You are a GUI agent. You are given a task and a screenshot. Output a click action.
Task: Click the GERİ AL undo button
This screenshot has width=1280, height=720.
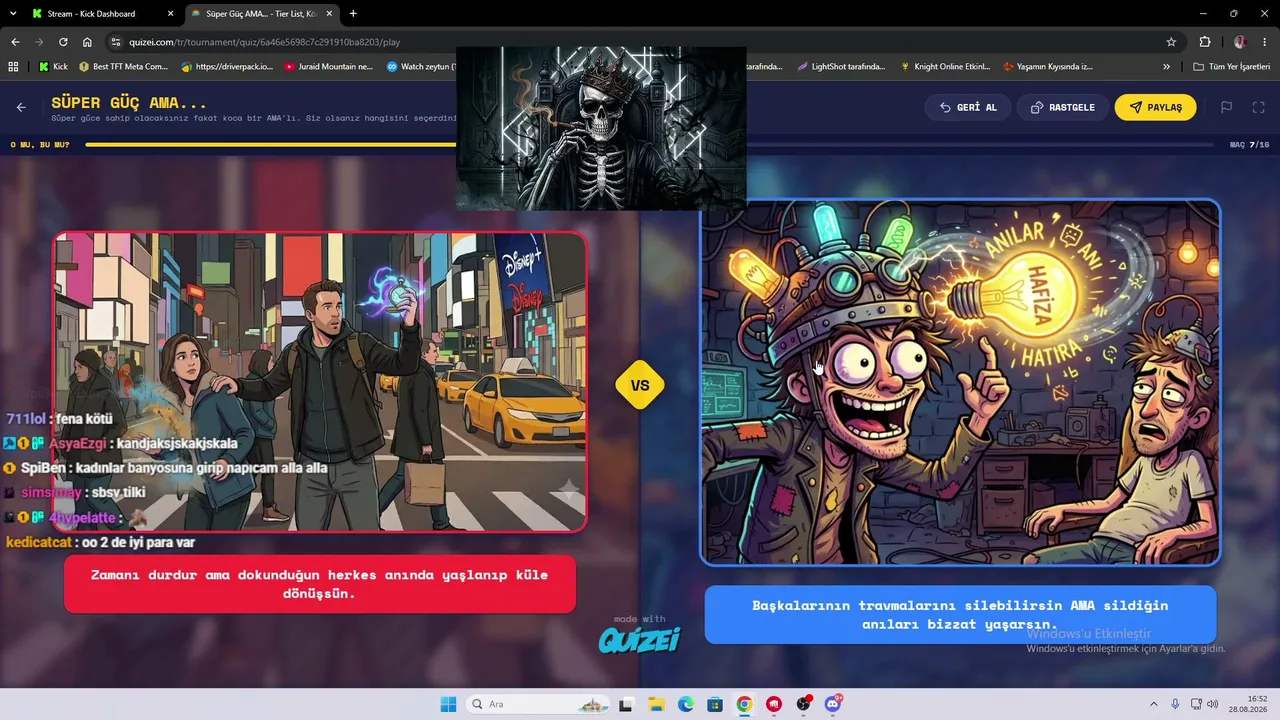pos(968,107)
